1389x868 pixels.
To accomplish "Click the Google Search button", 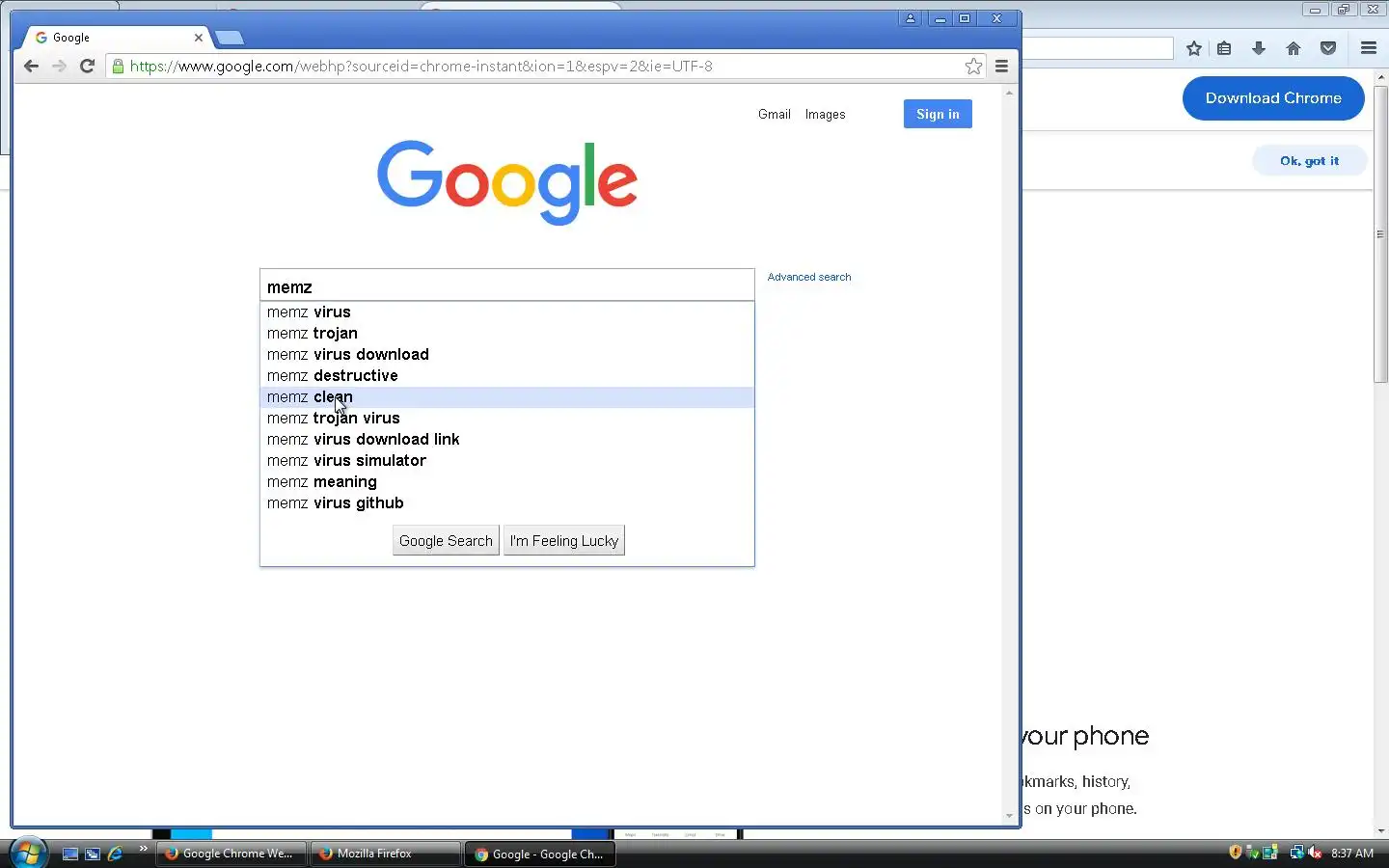I will 446,540.
